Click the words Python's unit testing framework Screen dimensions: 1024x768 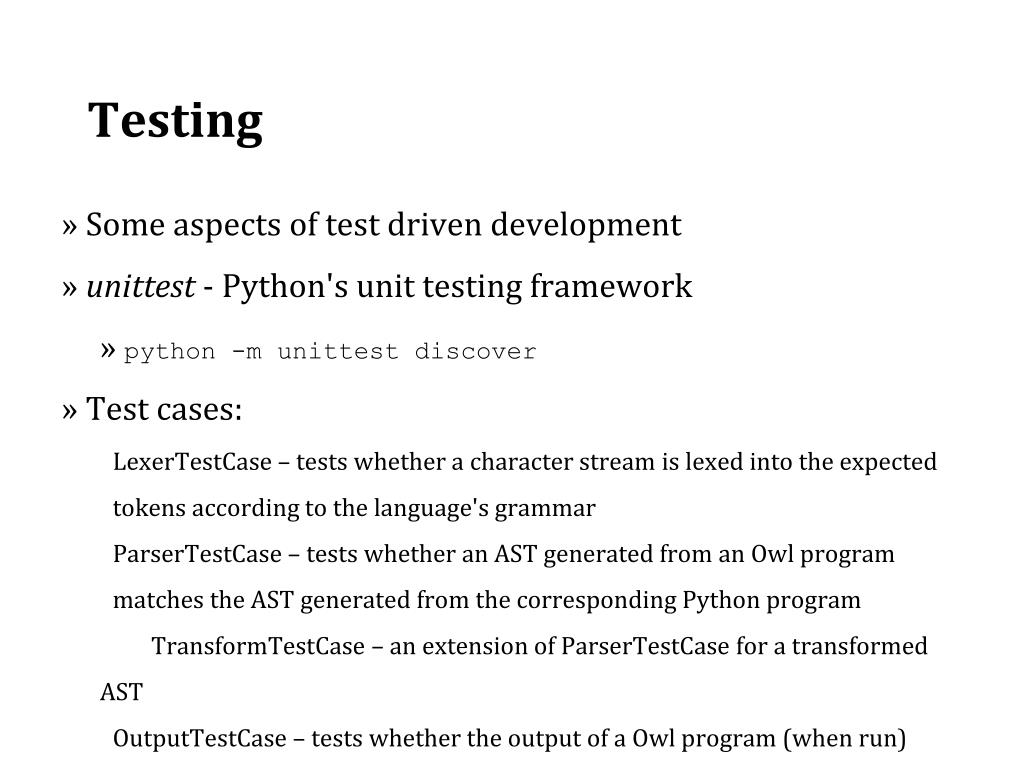click(457, 287)
